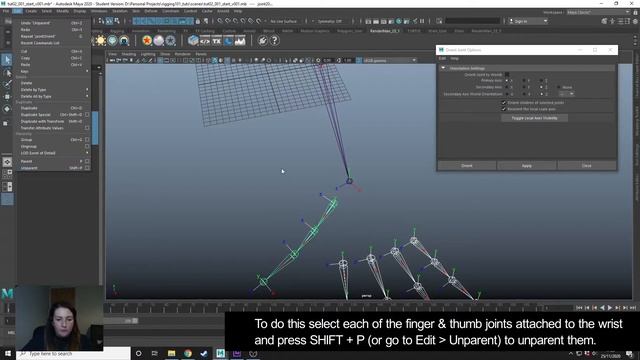Open the Symmetry Off dropdown
Image resolution: width=640 pixels, height=360 pixels.
331,21
